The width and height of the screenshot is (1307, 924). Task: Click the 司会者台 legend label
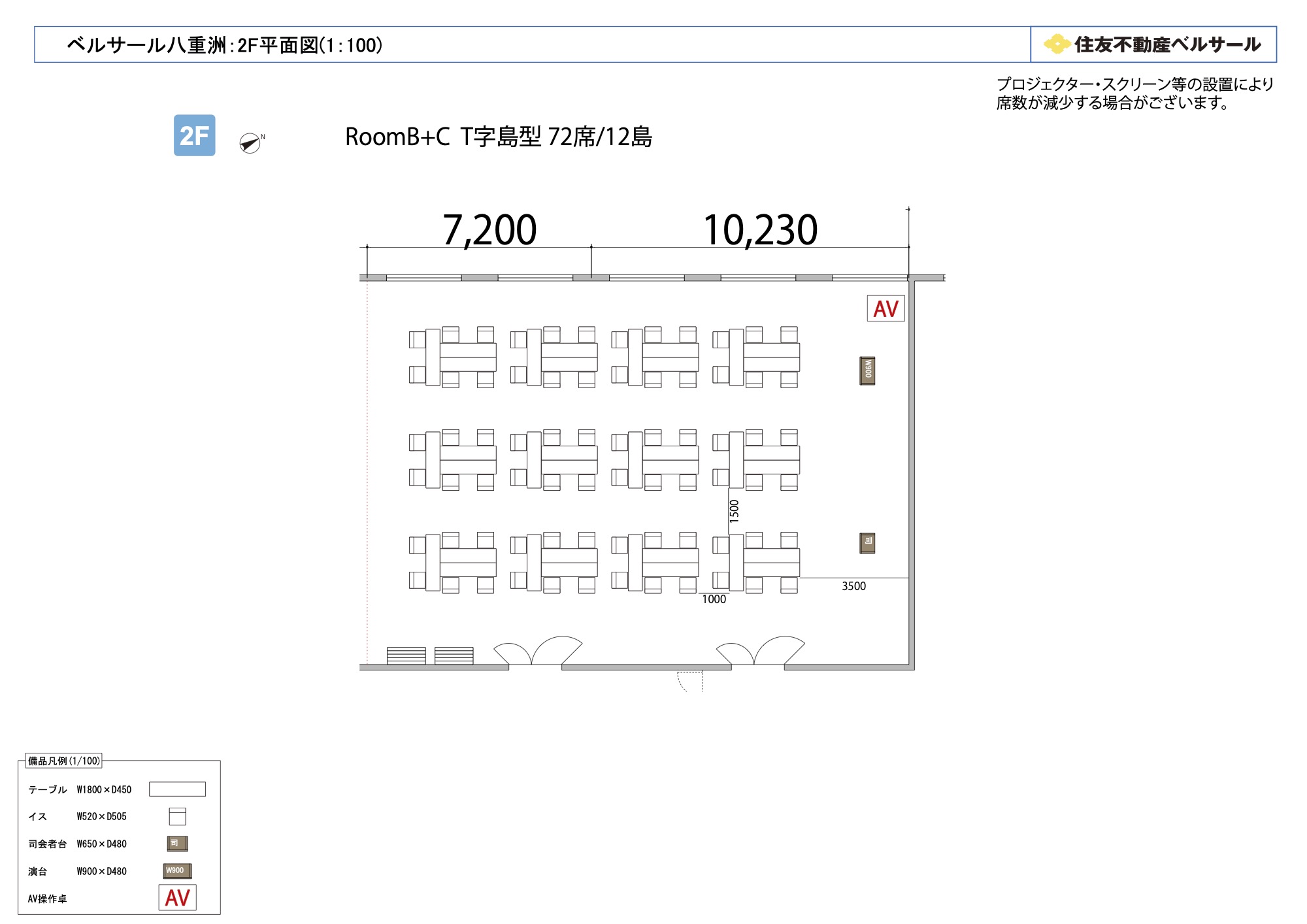tap(47, 844)
